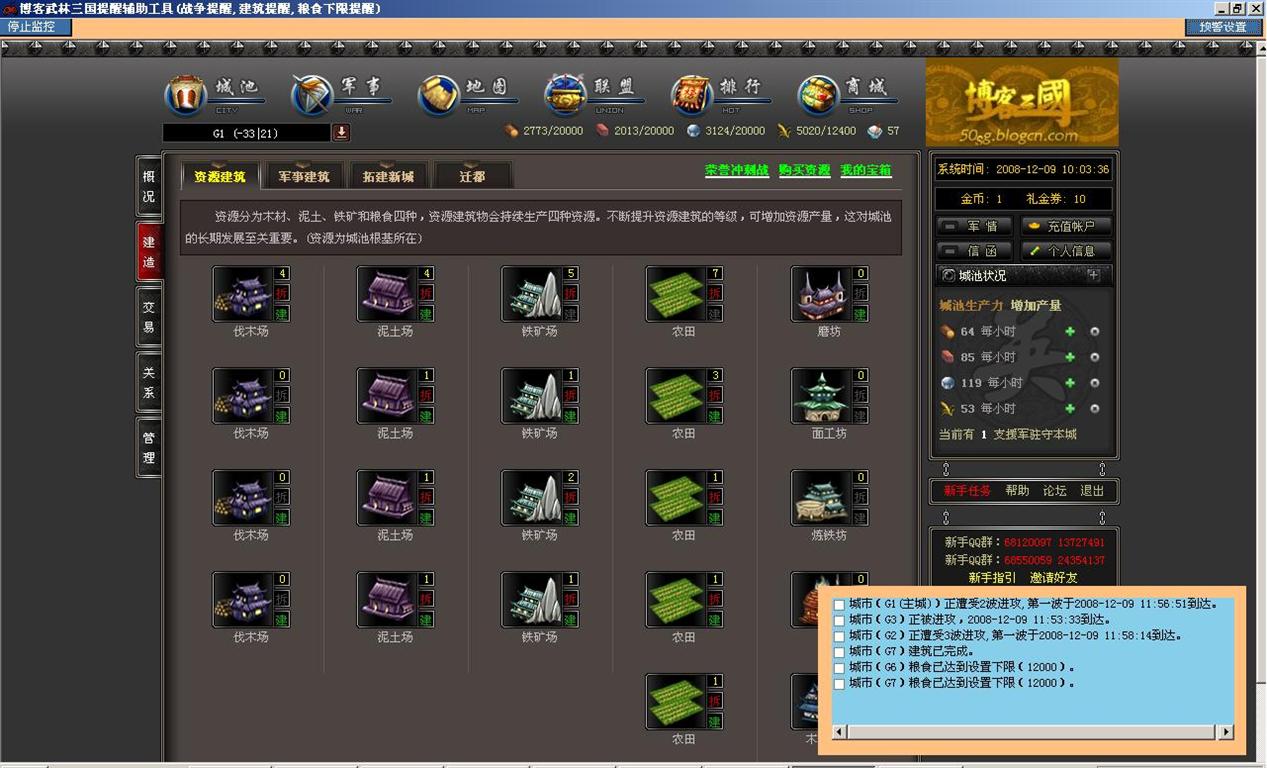Image resolution: width=1267 pixels, height=768 pixels.
Task: Click 拆 demolish on level 7 农田
Action: click(715, 293)
